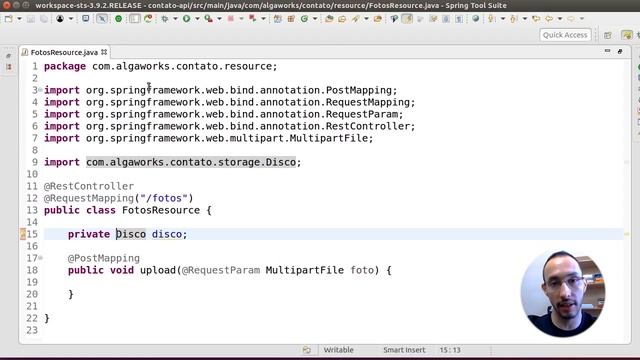Click the warning marker on line 15
This screenshot has height=360, width=640.
point(23,234)
